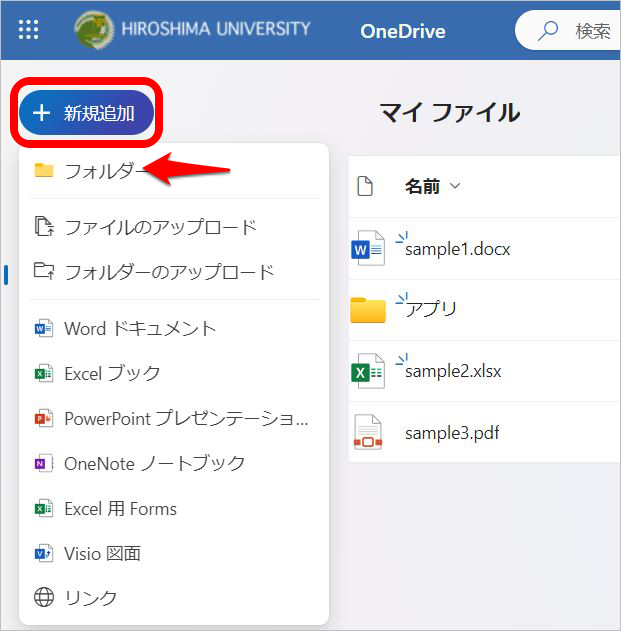Screen dimensions: 621x631
Task: Click the Excel icon beside sample2.xlsx
Action: point(367,371)
